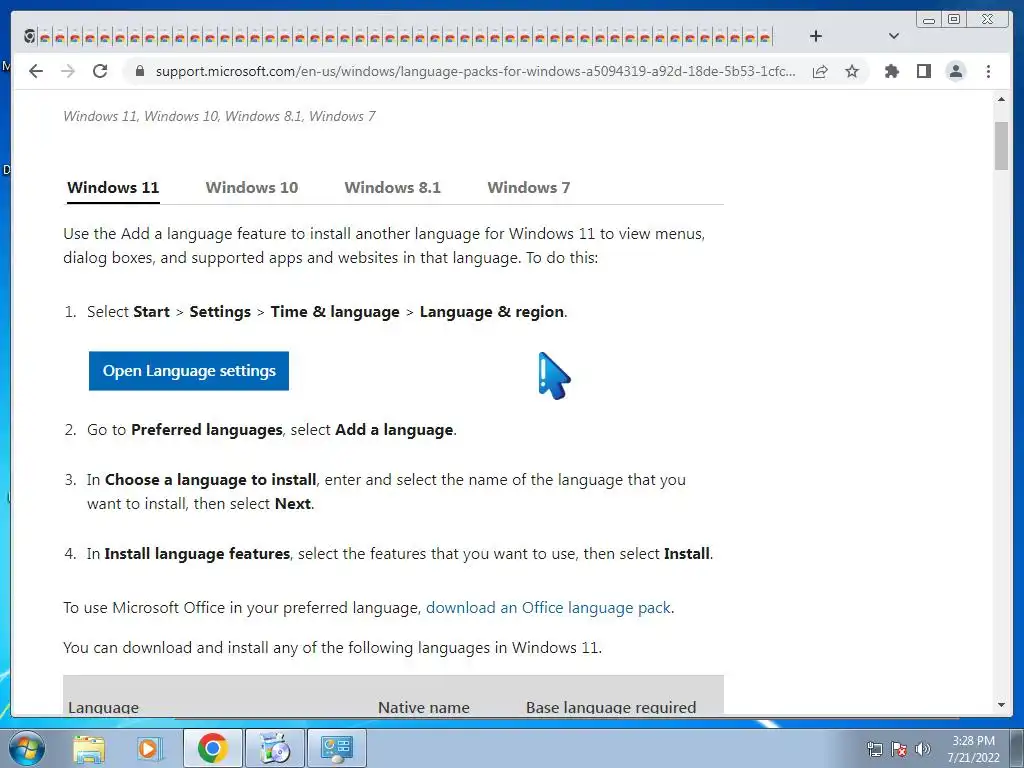This screenshot has width=1024, height=768.
Task: Click the 'Time & language' bold text
Action: (335, 312)
